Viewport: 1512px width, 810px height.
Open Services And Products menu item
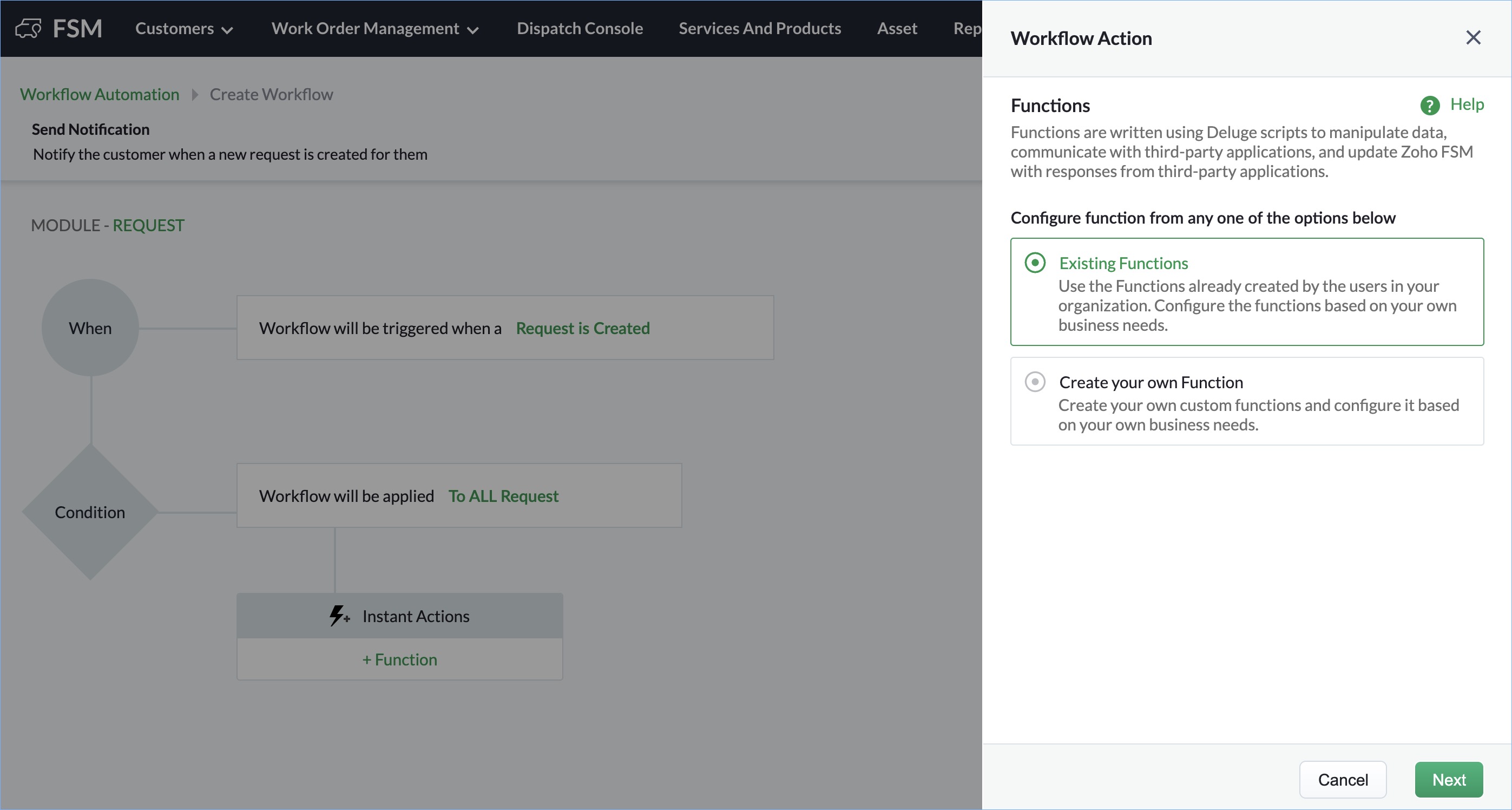pyautogui.click(x=760, y=29)
